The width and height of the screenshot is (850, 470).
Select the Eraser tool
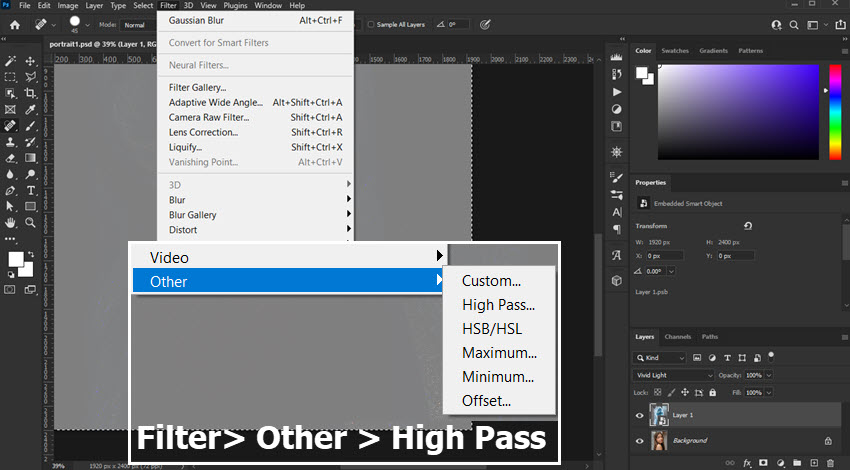click(10, 158)
